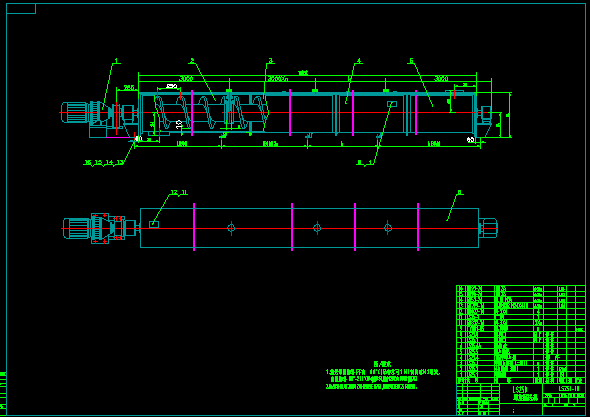This screenshot has width=590, height=417.
Task: Click the technical requirements notes block
Action: point(382,375)
